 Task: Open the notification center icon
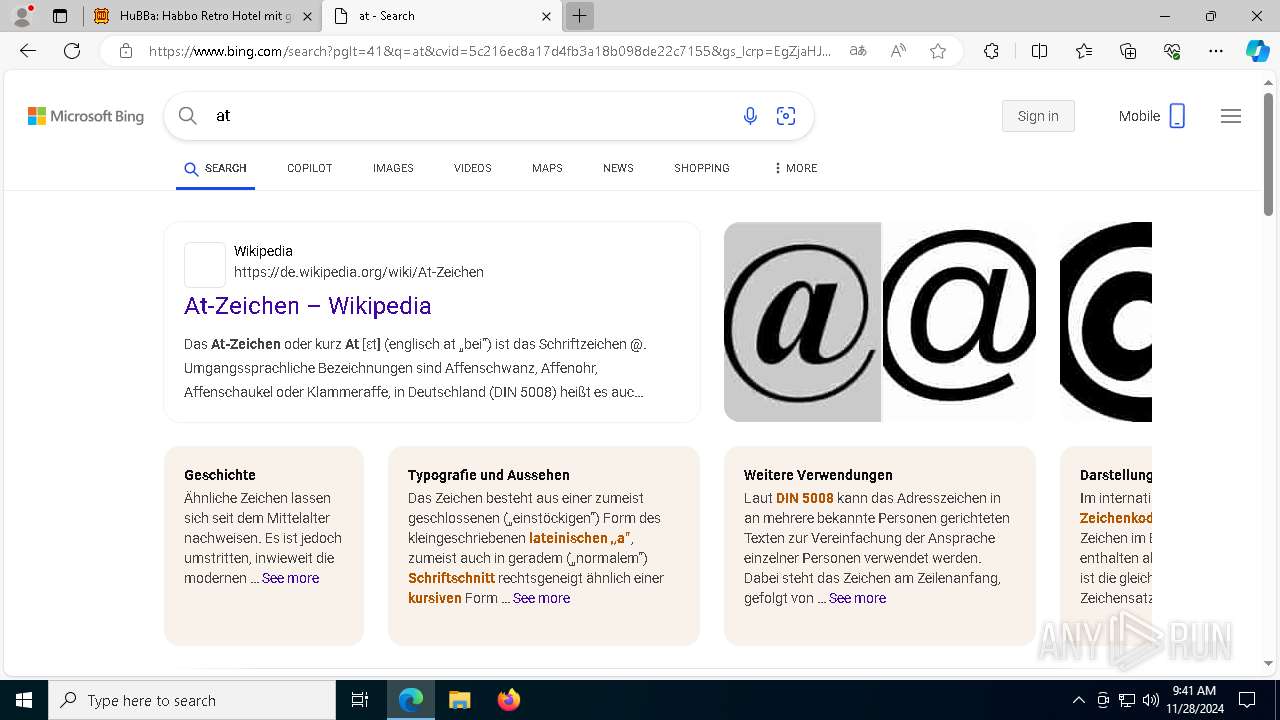point(1247,700)
